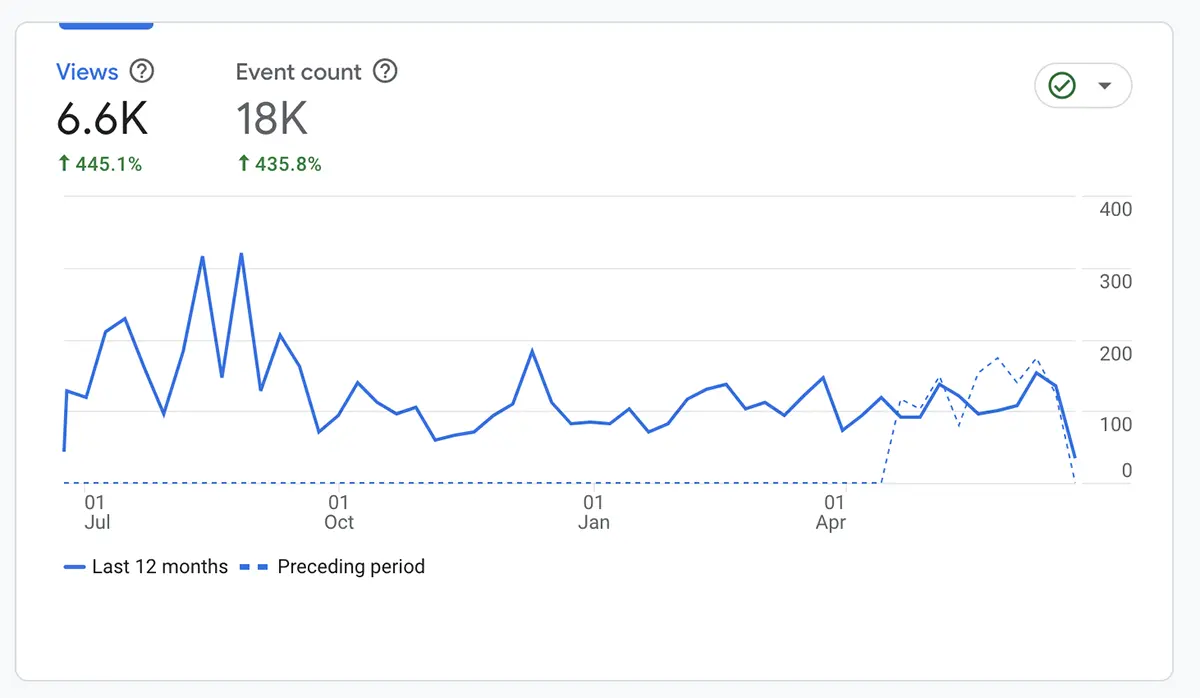This screenshot has height=698, width=1200.
Task: Open the Views metric help tooltip
Action: [x=141, y=71]
